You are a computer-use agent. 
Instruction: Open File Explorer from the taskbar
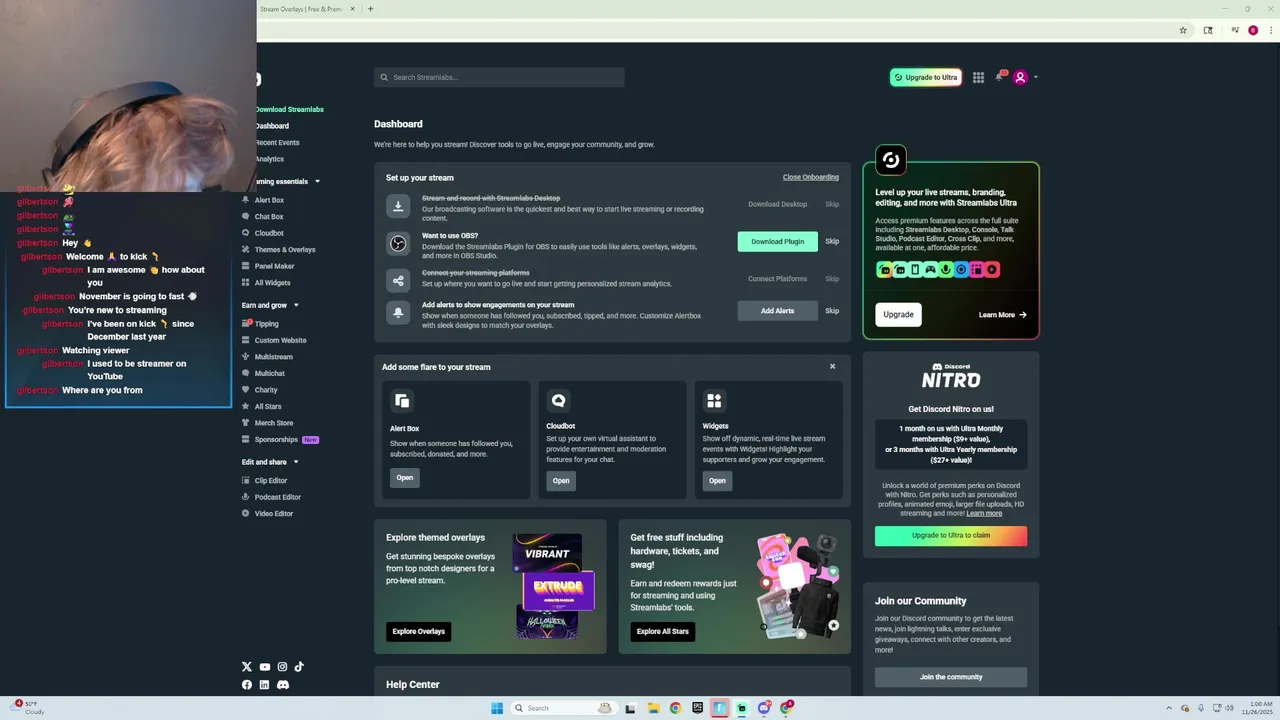[x=653, y=708]
